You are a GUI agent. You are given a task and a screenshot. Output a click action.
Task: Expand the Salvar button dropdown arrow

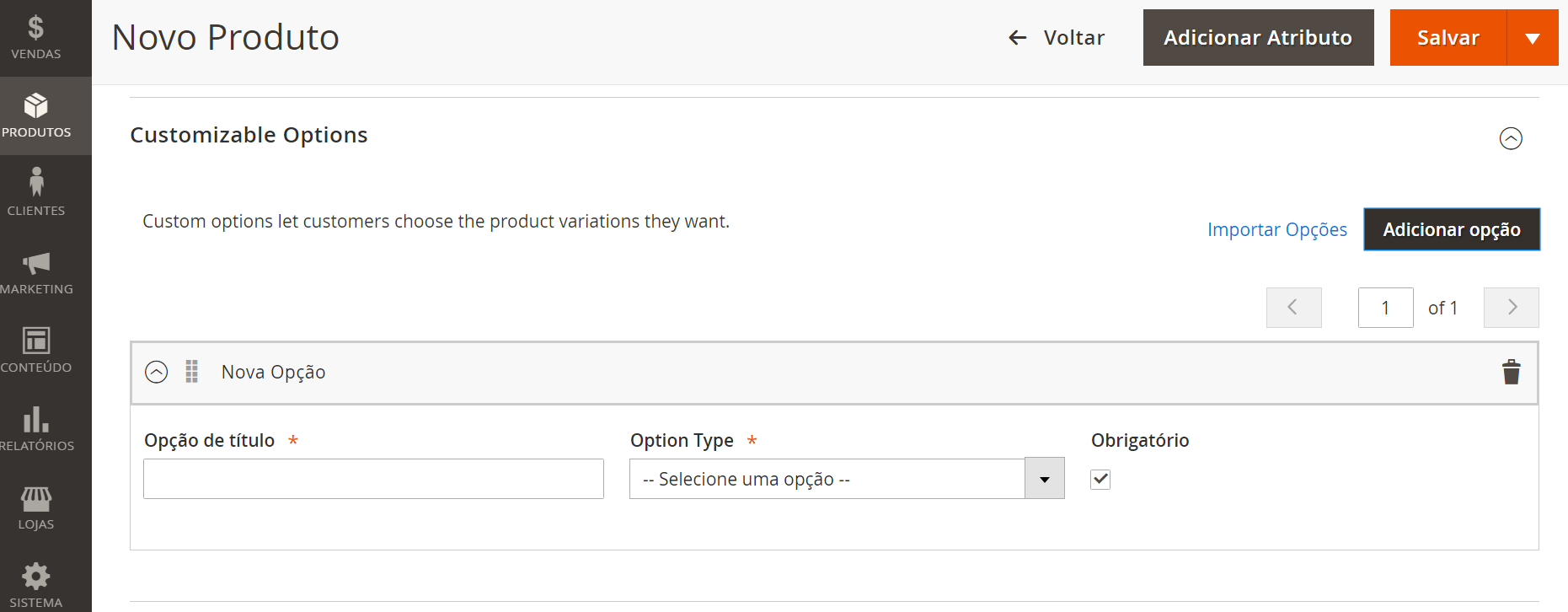click(1533, 38)
